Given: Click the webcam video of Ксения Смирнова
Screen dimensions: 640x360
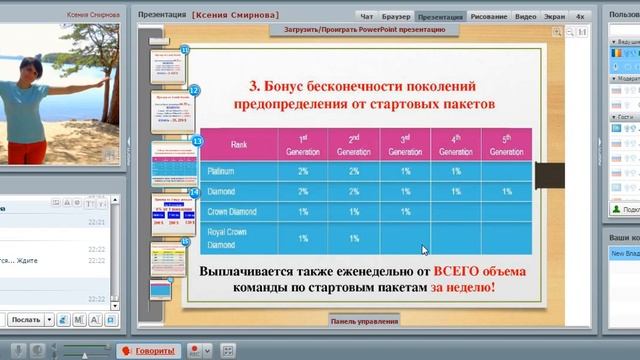Looking at the screenshot, I should [60, 93].
